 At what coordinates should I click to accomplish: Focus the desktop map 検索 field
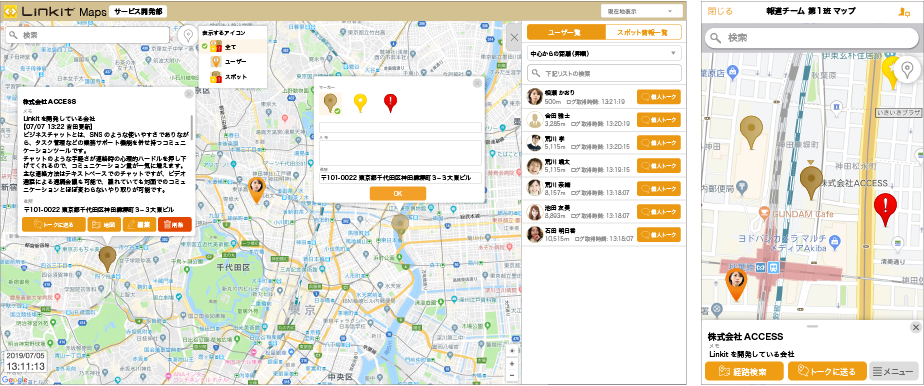[88, 35]
